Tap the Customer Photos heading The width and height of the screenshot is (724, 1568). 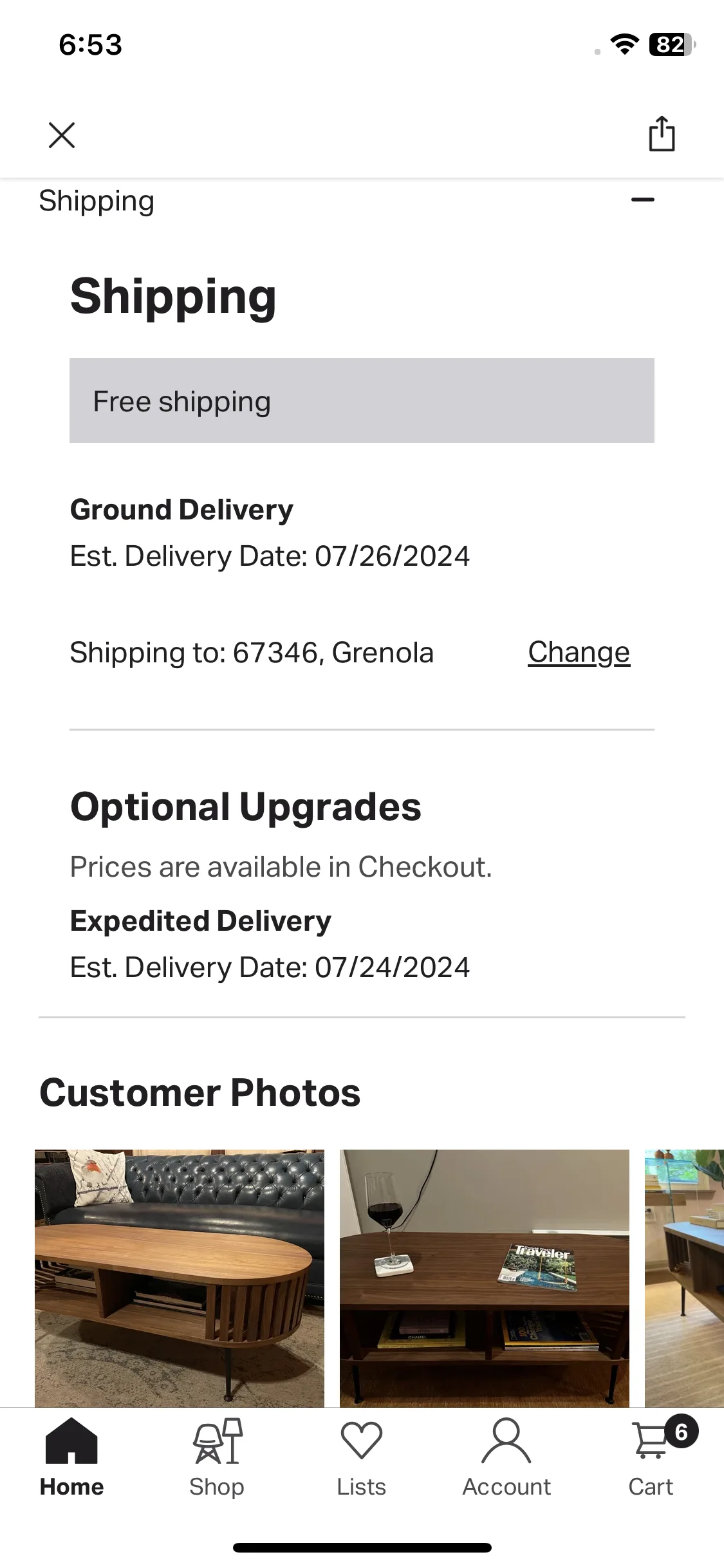(200, 1092)
